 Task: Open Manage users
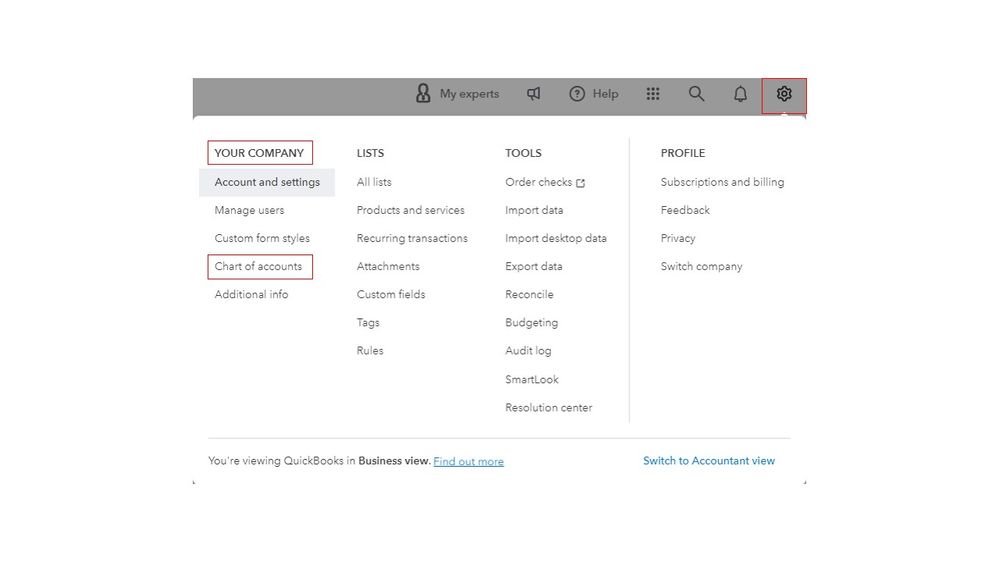[249, 210]
